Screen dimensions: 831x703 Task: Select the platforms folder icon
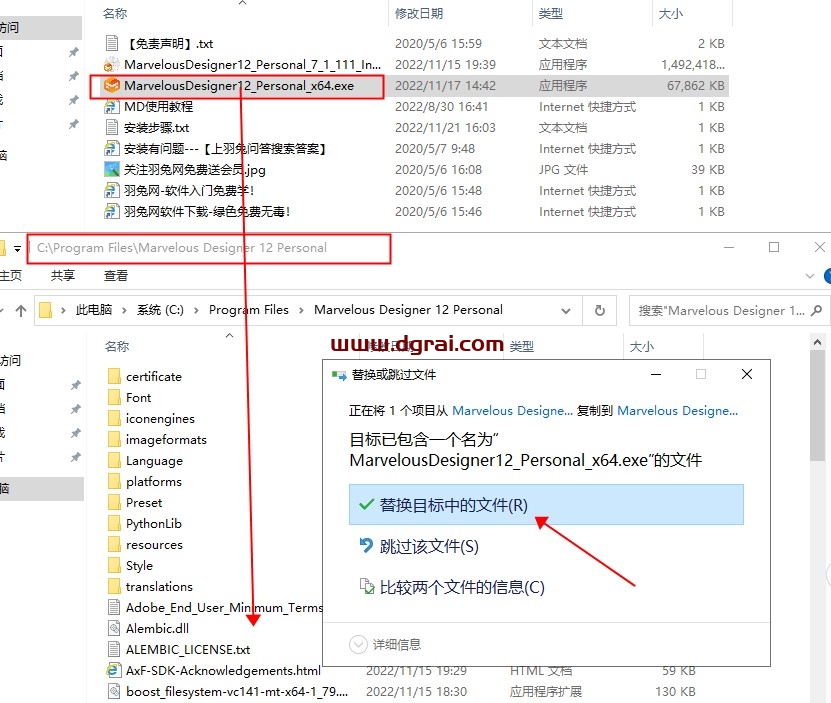[x=114, y=481]
